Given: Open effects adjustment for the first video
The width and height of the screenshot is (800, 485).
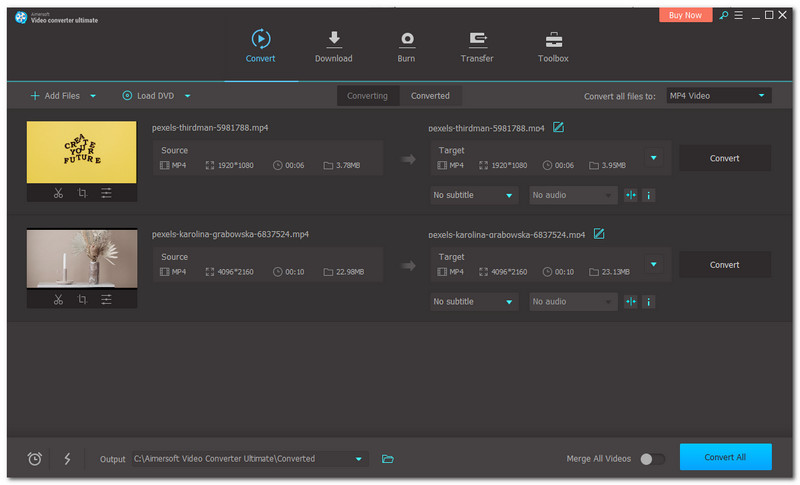Looking at the screenshot, I should click(106, 193).
